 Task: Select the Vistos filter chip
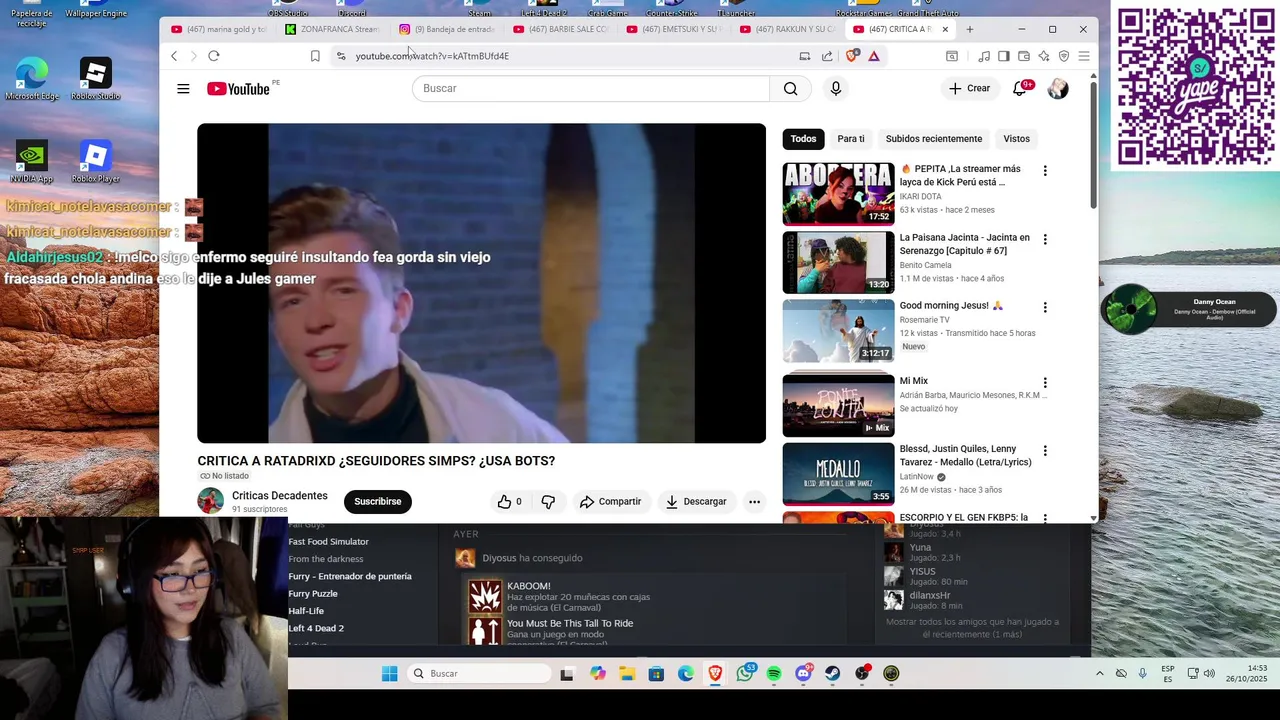(x=1017, y=139)
